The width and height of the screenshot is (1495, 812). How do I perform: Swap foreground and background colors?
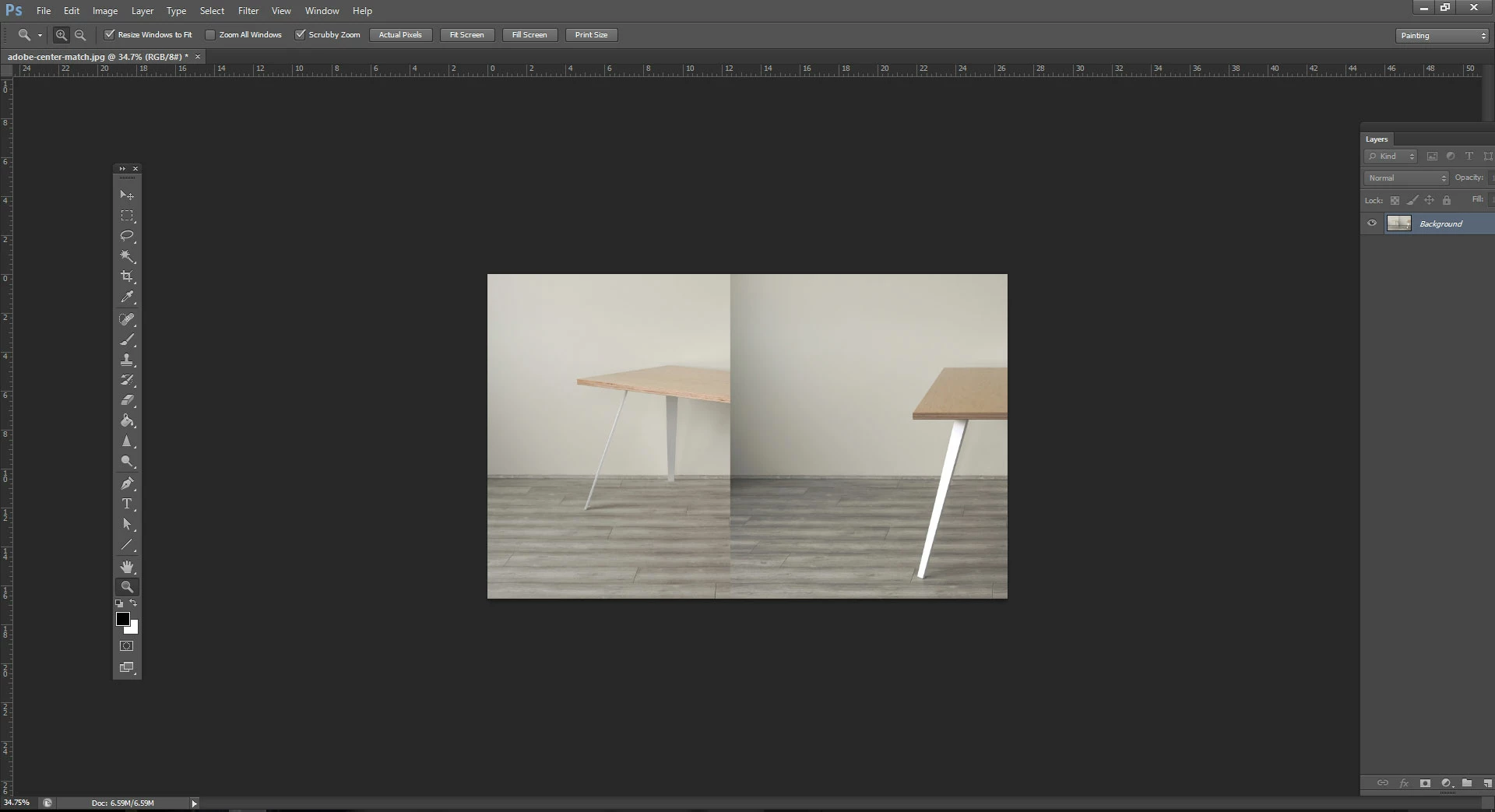[x=133, y=603]
